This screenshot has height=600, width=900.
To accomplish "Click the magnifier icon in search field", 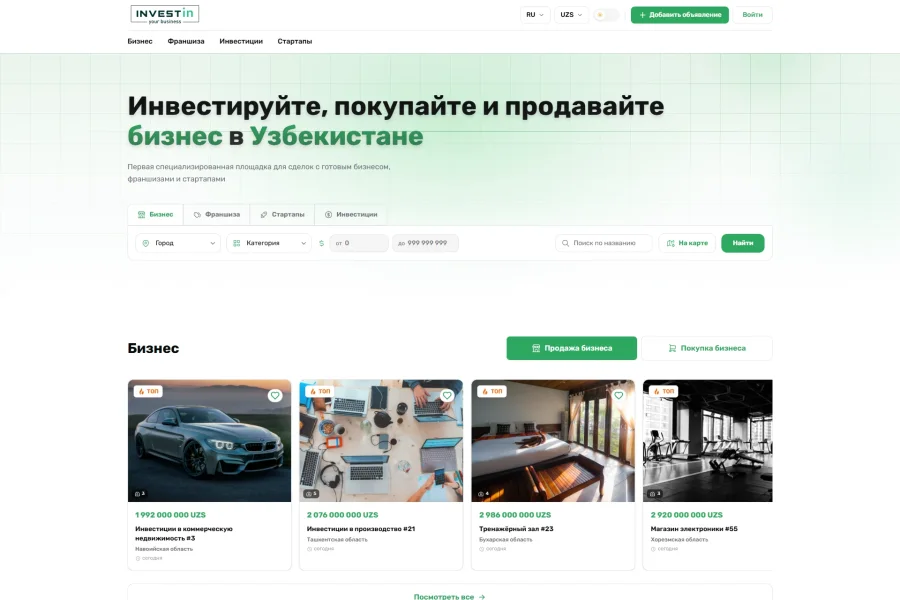I will pyautogui.click(x=565, y=243).
